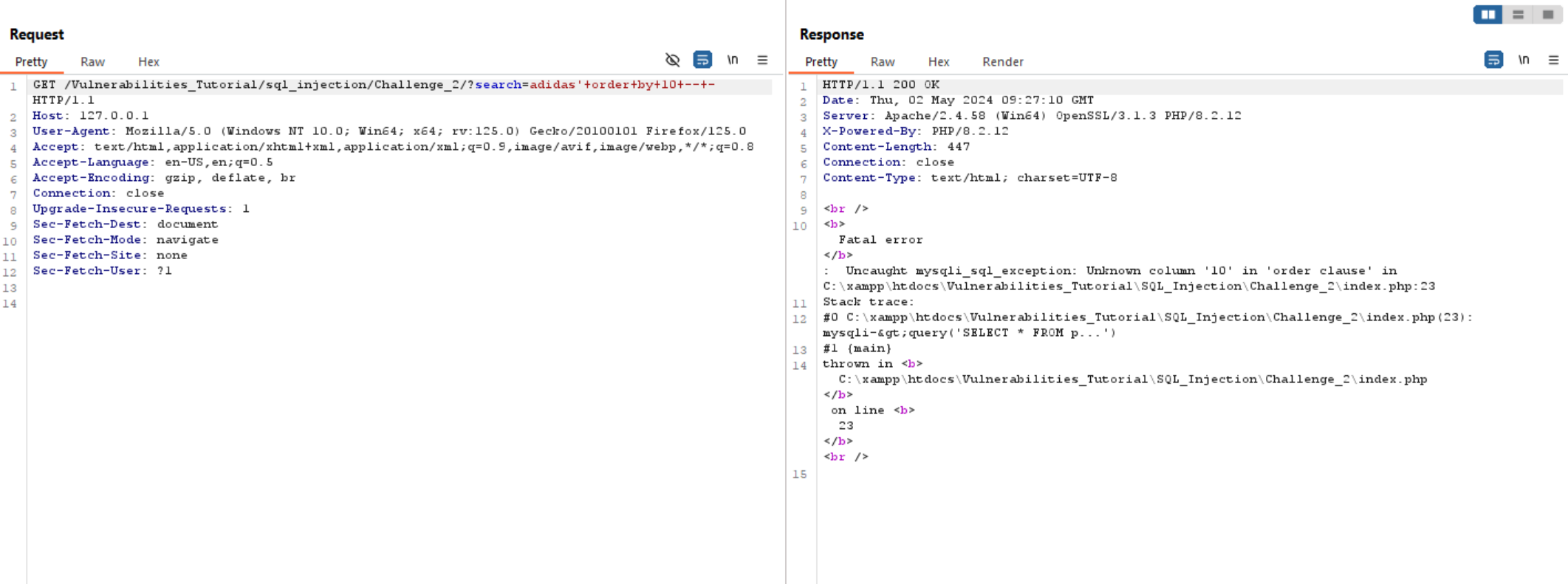Switch to Request Hex tab
1568x584 pixels.
148,62
